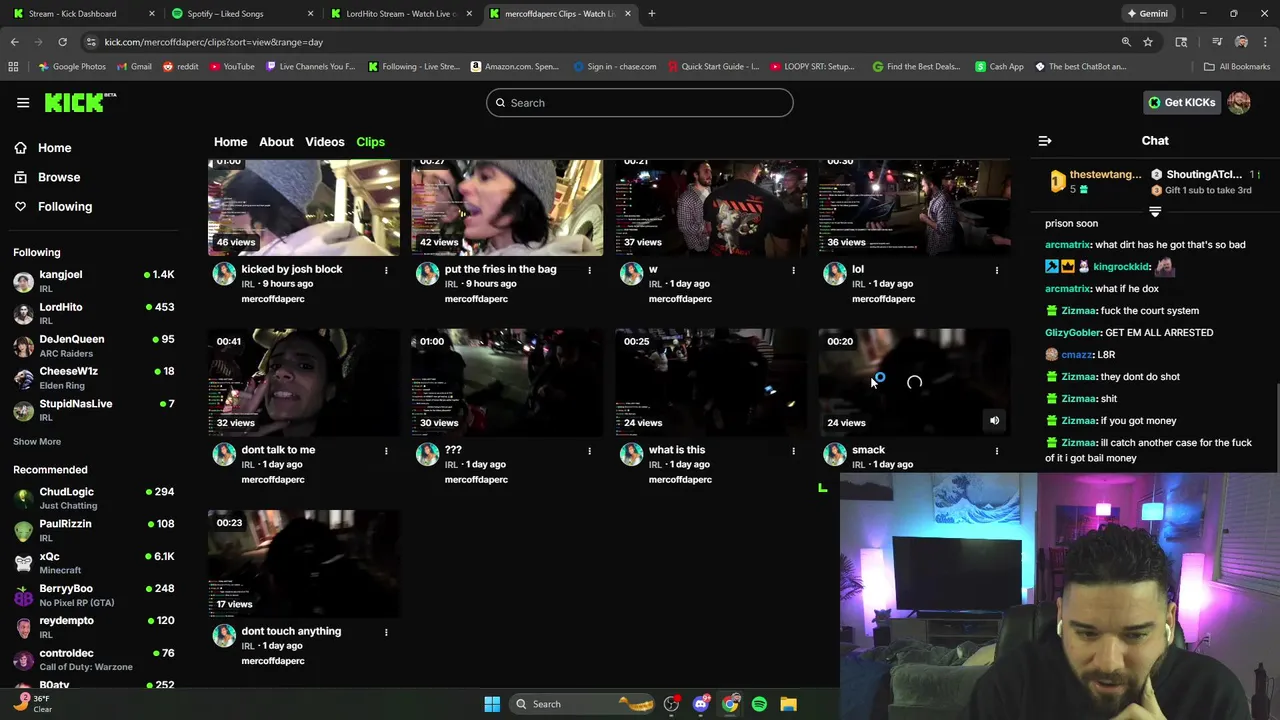This screenshot has width=1280, height=720.
Task: Open kangjoel channel in Following list
Action: pos(94,281)
